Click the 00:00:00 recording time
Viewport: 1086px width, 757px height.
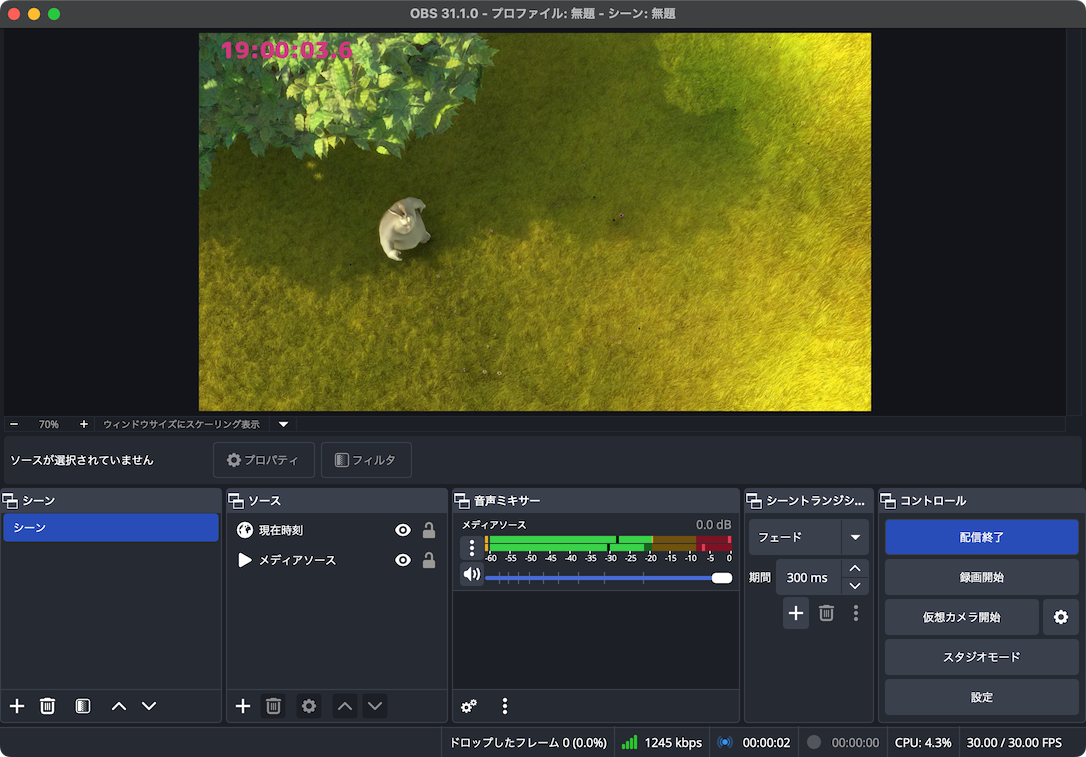coord(855,742)
